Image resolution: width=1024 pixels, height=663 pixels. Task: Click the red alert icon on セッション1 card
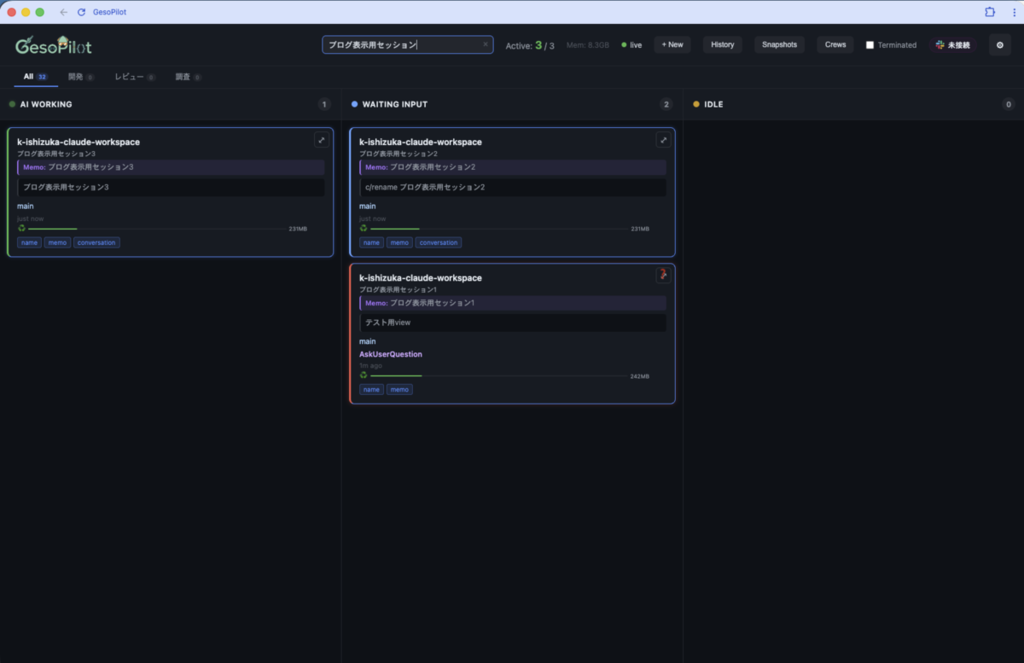pos(664,275)
